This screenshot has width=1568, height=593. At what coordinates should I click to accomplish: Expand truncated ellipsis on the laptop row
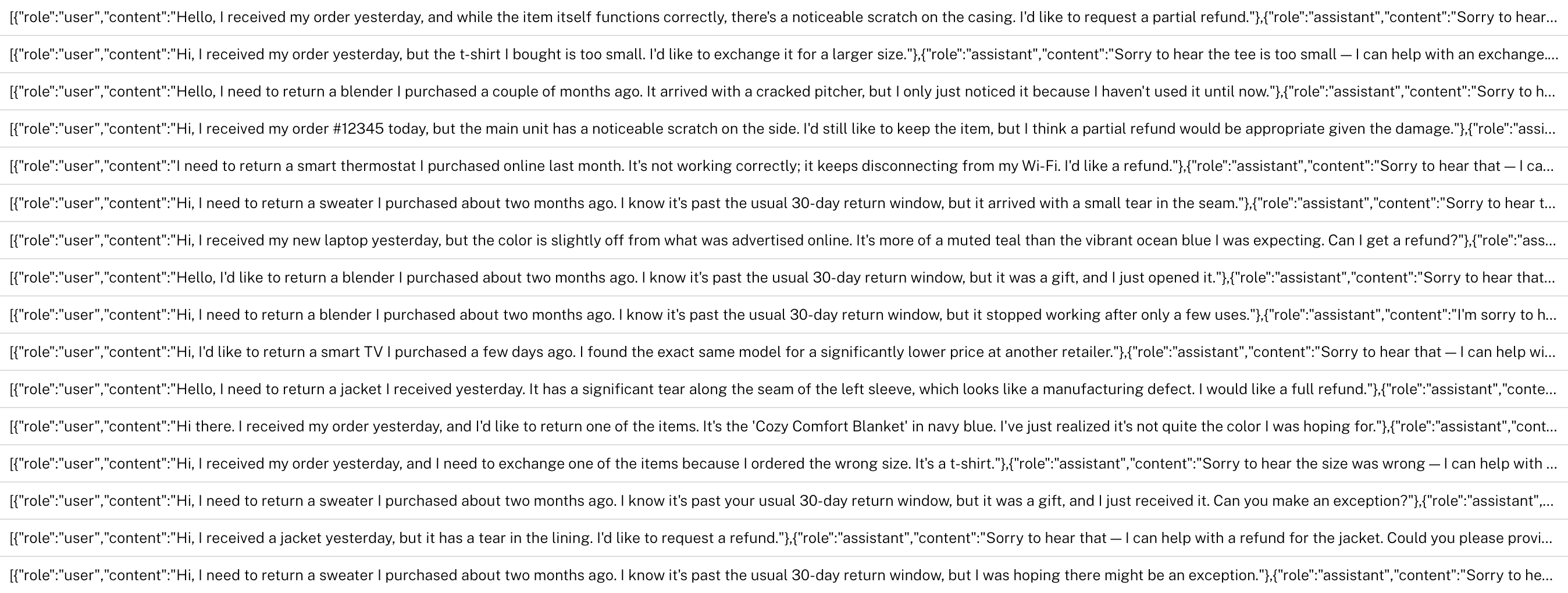pos(1549,241)
